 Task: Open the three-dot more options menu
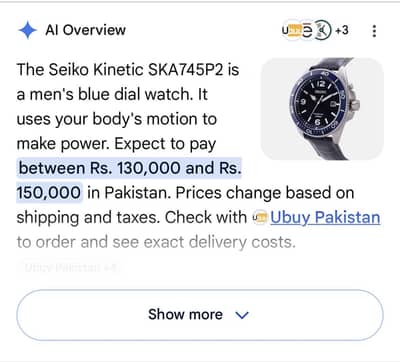tap(374, 31)
